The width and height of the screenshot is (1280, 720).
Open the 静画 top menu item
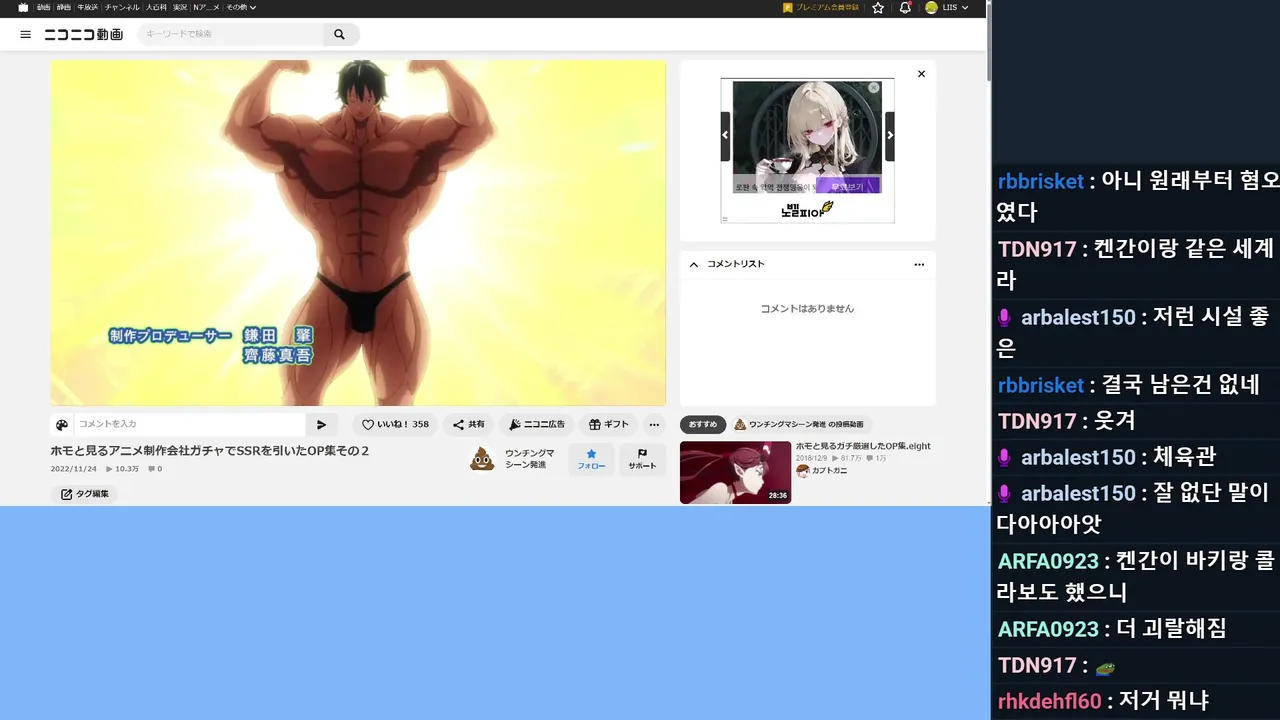(64, 7)
